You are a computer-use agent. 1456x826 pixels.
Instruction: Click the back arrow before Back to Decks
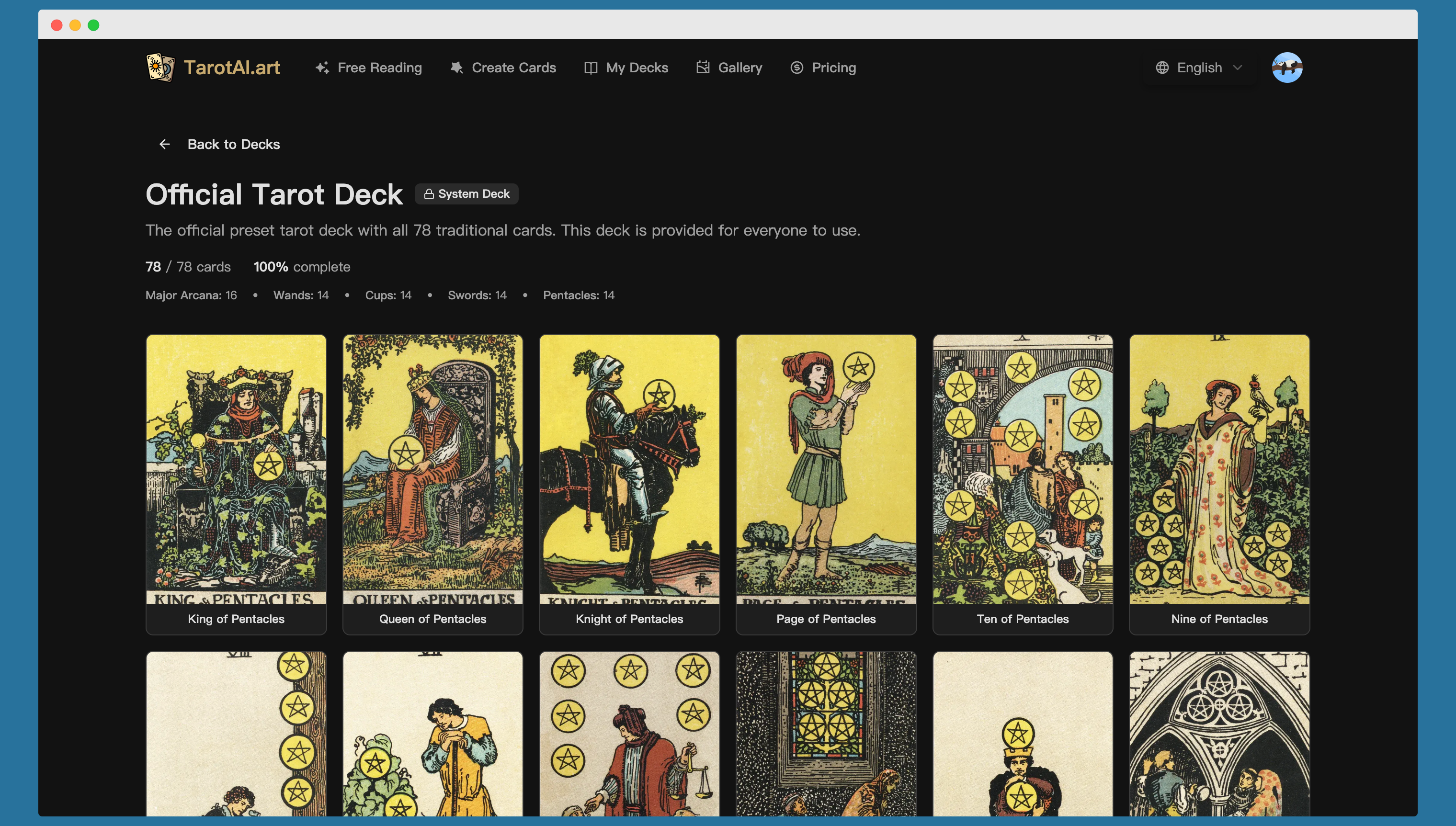coord(165,144)
